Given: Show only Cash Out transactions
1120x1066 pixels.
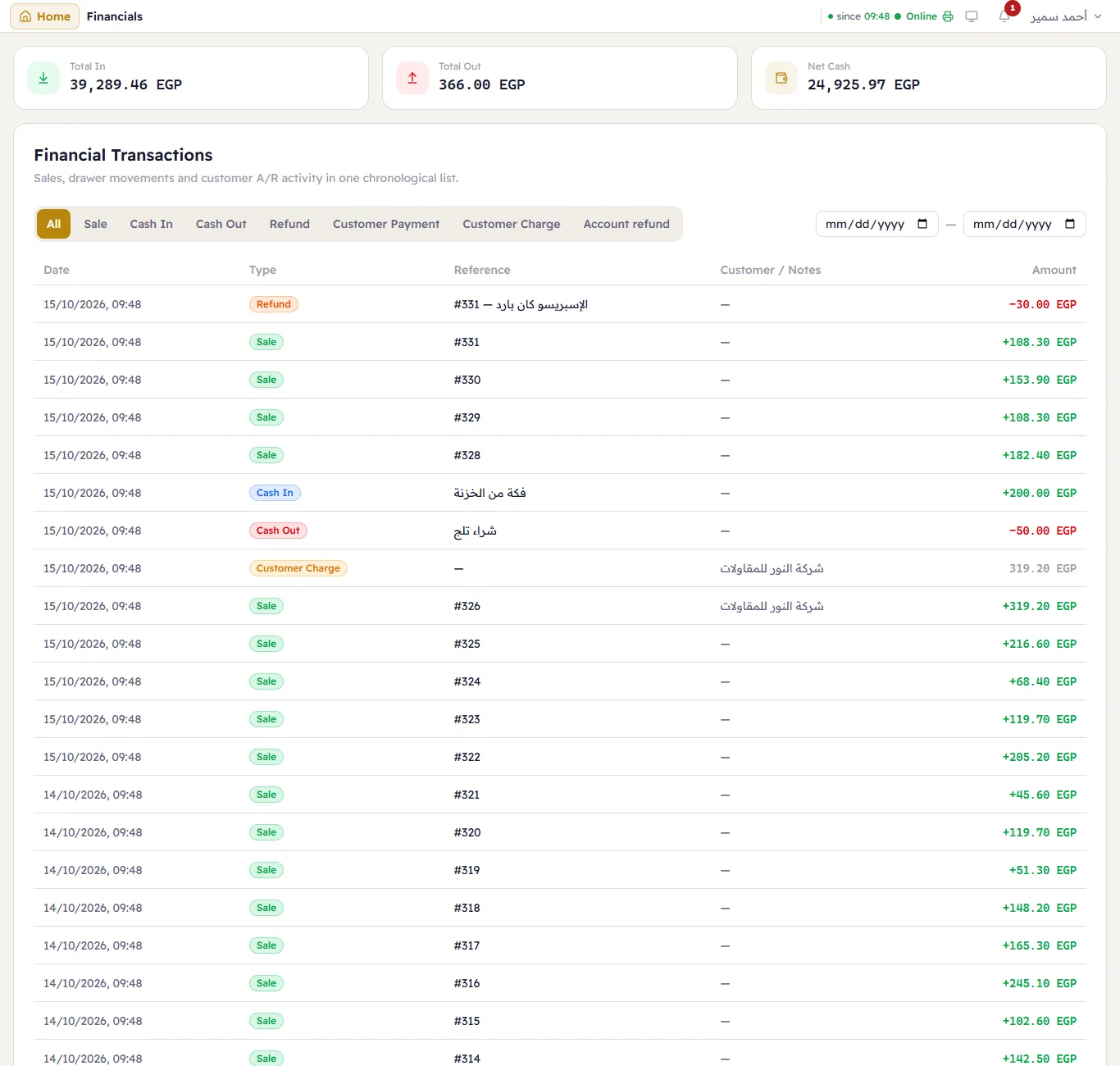Looking at the screenshot, I should tap(221, 224).
